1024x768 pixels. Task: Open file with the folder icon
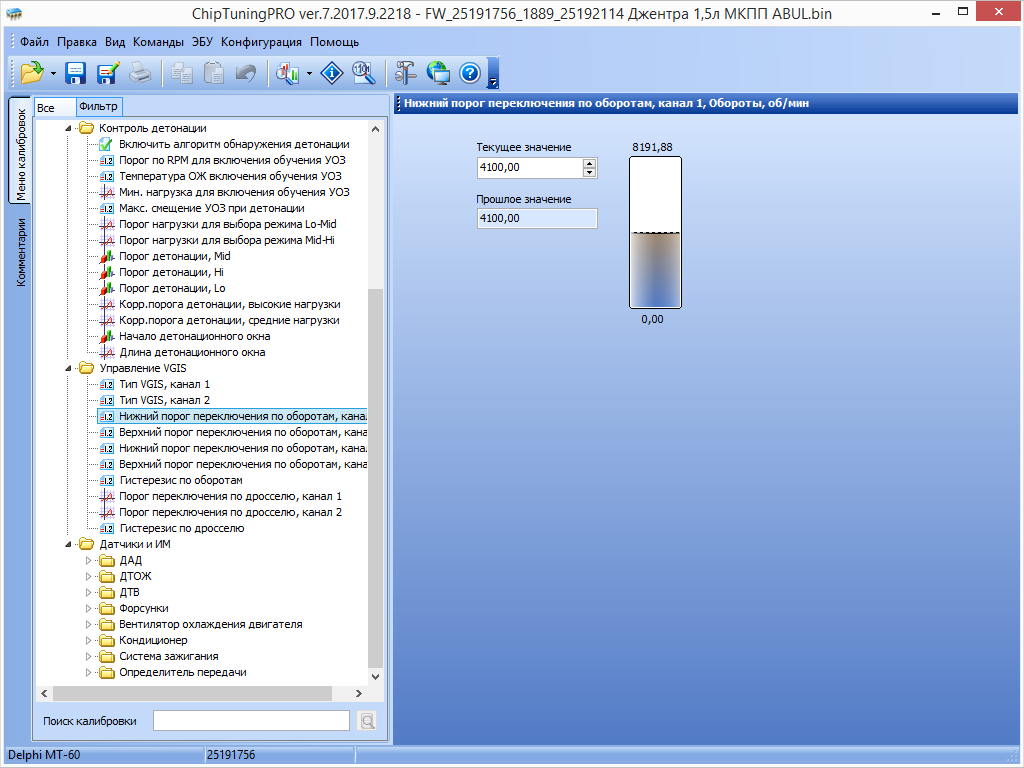pyautogui.click(x=31, y=72)
